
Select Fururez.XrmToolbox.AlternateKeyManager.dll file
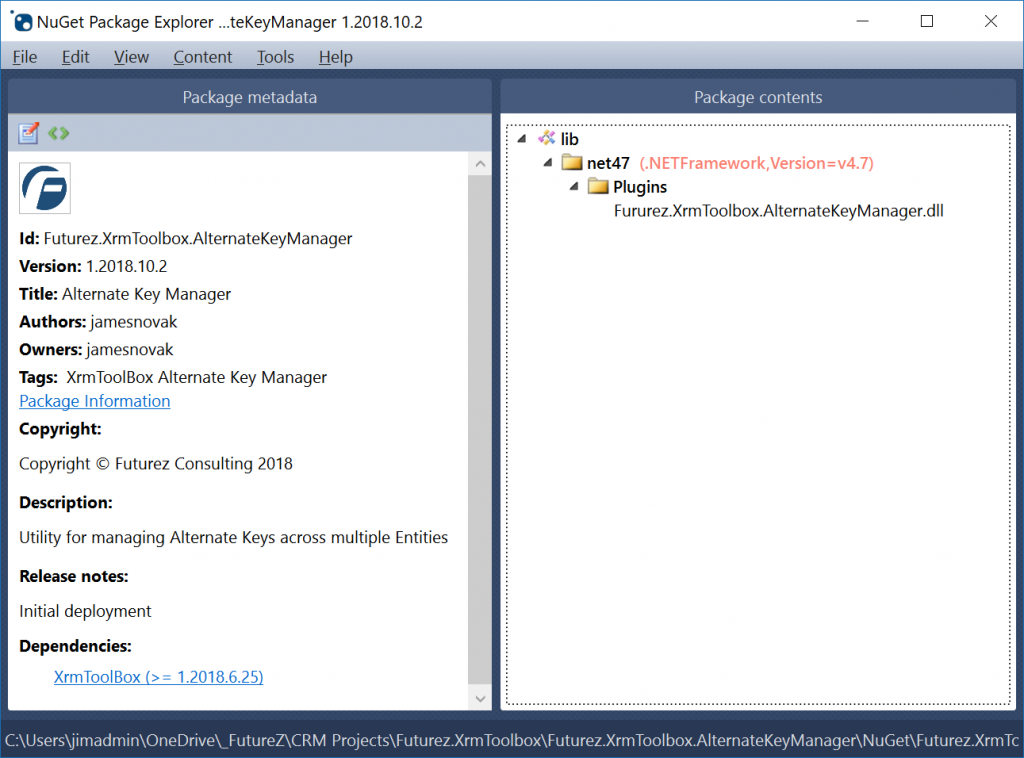pos(778,210)
